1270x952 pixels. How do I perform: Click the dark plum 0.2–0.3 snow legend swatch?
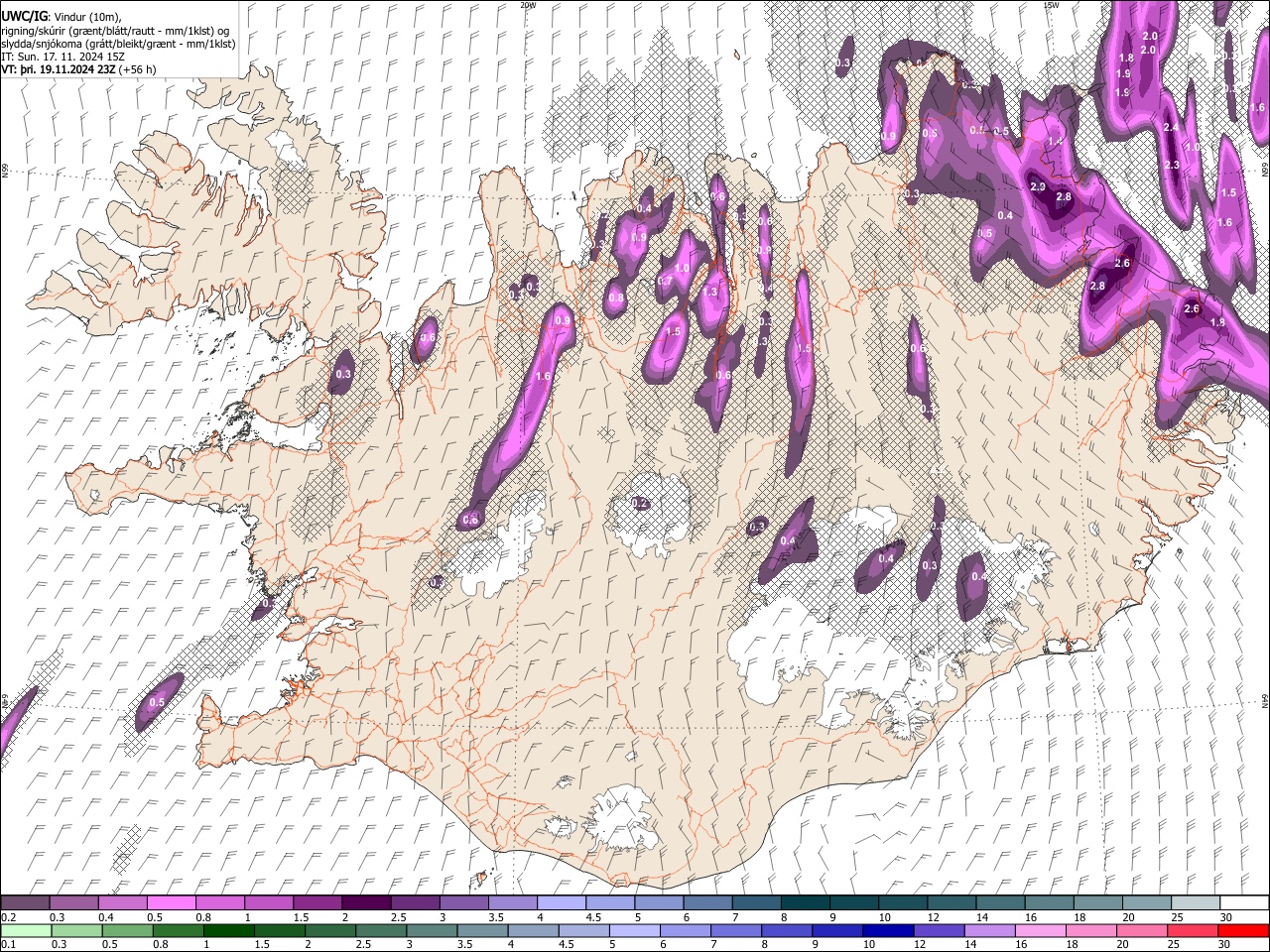click(x=25, y=903)
